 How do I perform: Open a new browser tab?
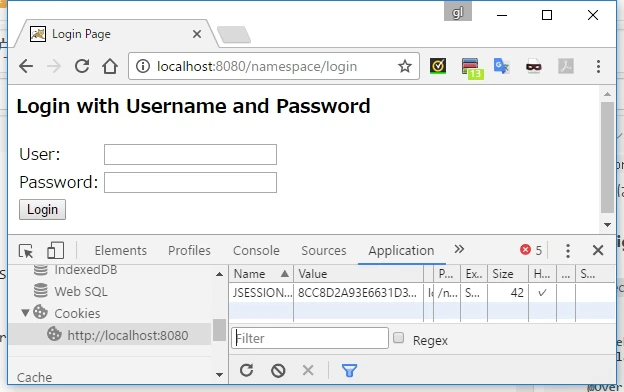(x=234, y=35)
